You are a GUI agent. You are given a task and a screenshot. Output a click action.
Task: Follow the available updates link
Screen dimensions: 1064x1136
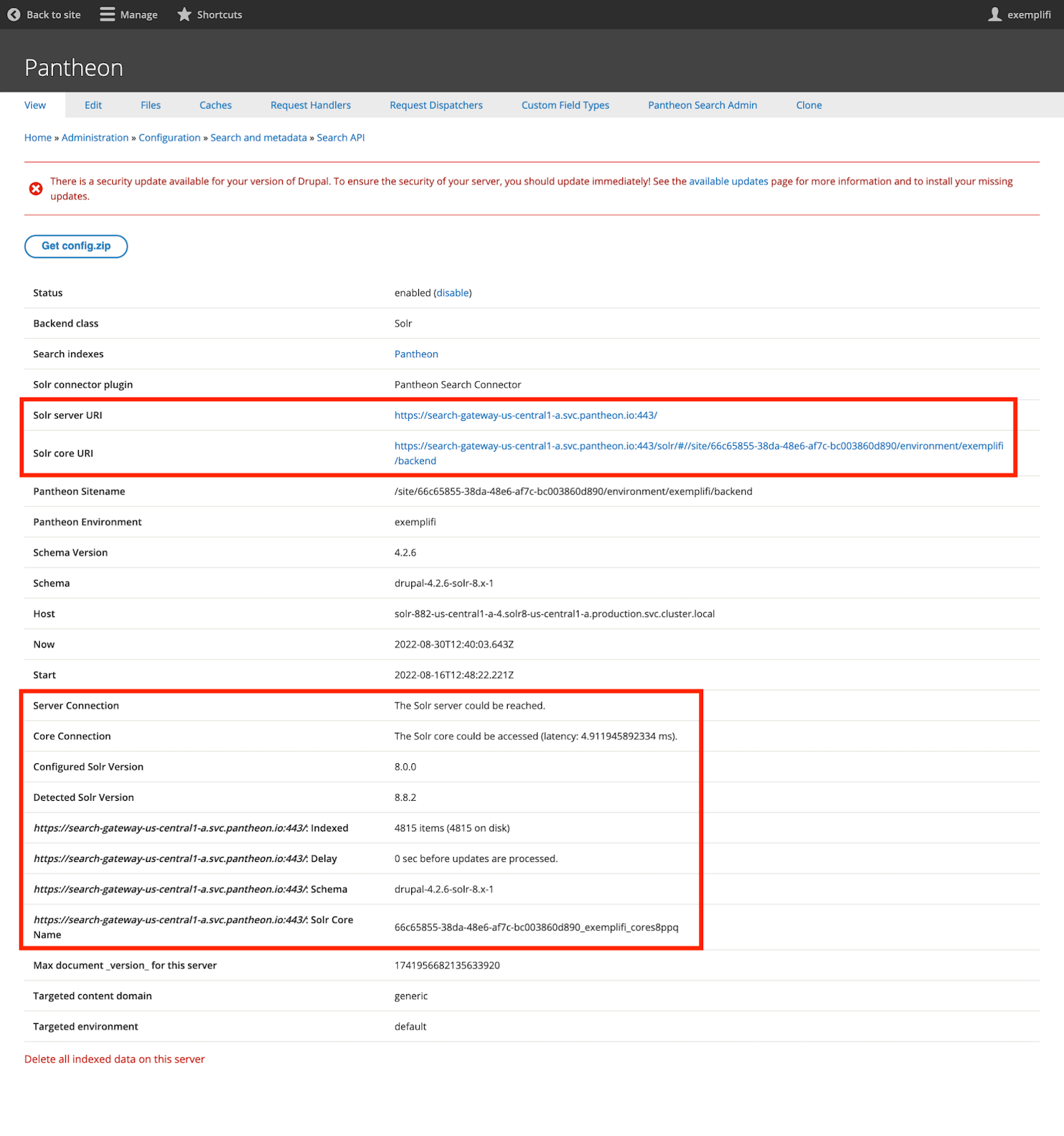[x=729, y=181]
